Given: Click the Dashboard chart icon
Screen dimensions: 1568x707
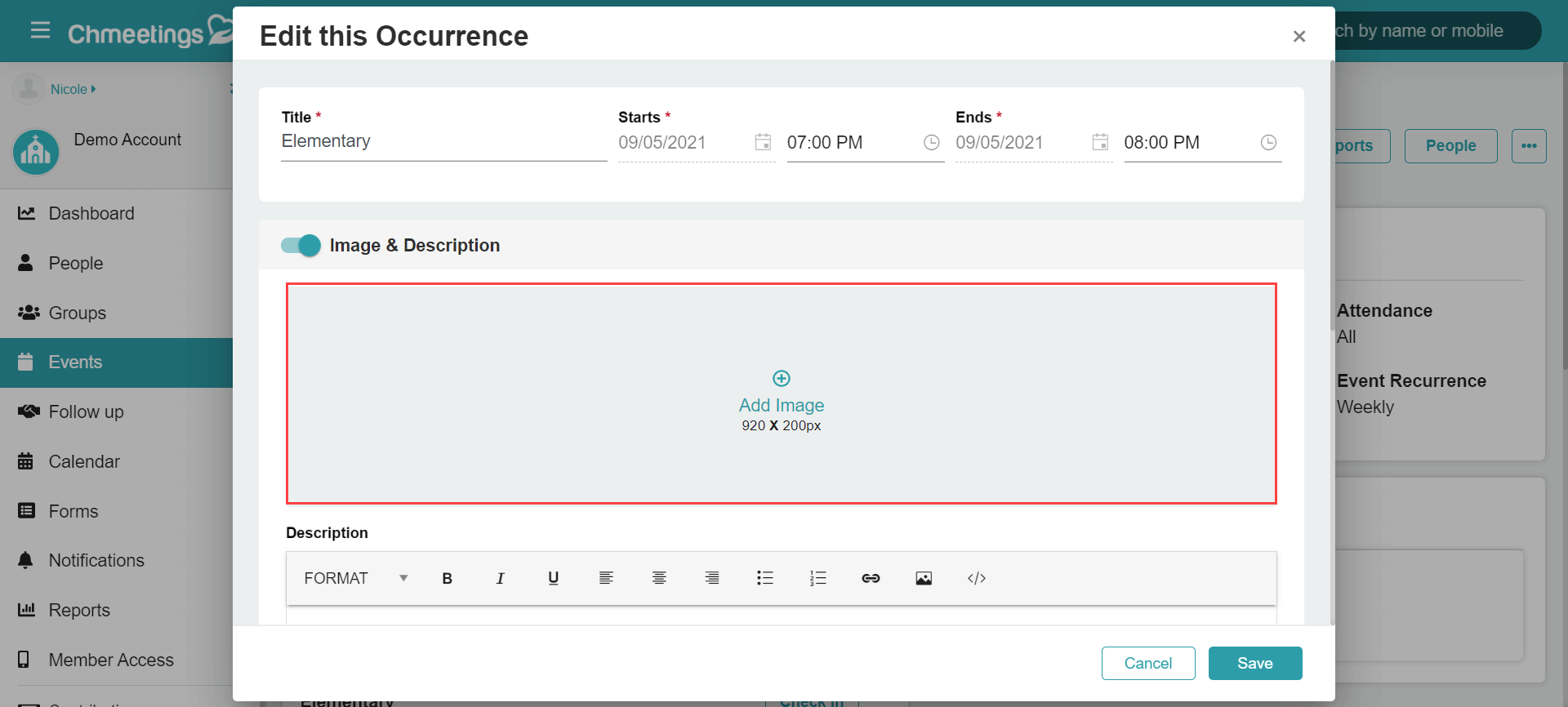Looking at the screenshot, I should [26, 213].
